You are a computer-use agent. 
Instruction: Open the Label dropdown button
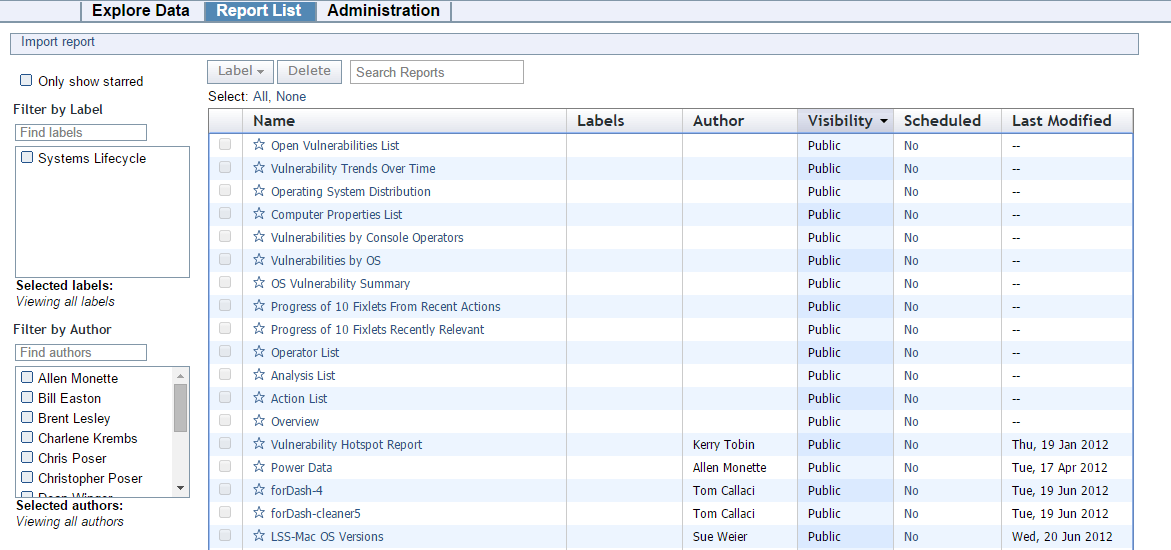point(240,72)
